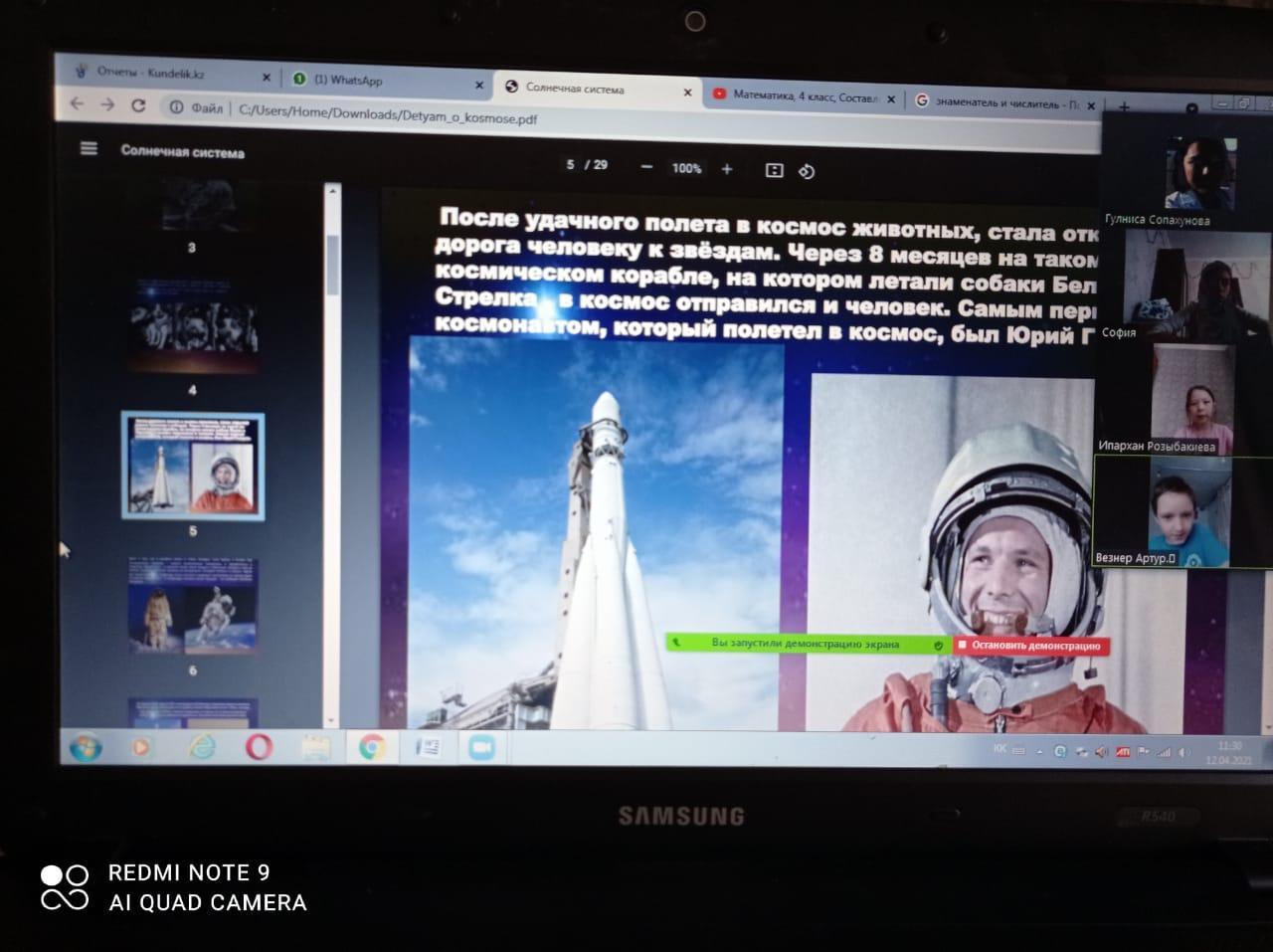The image size is (1273, 952).
Task: Launch Opera from the taskbar
Action: (x=259, y=745)
